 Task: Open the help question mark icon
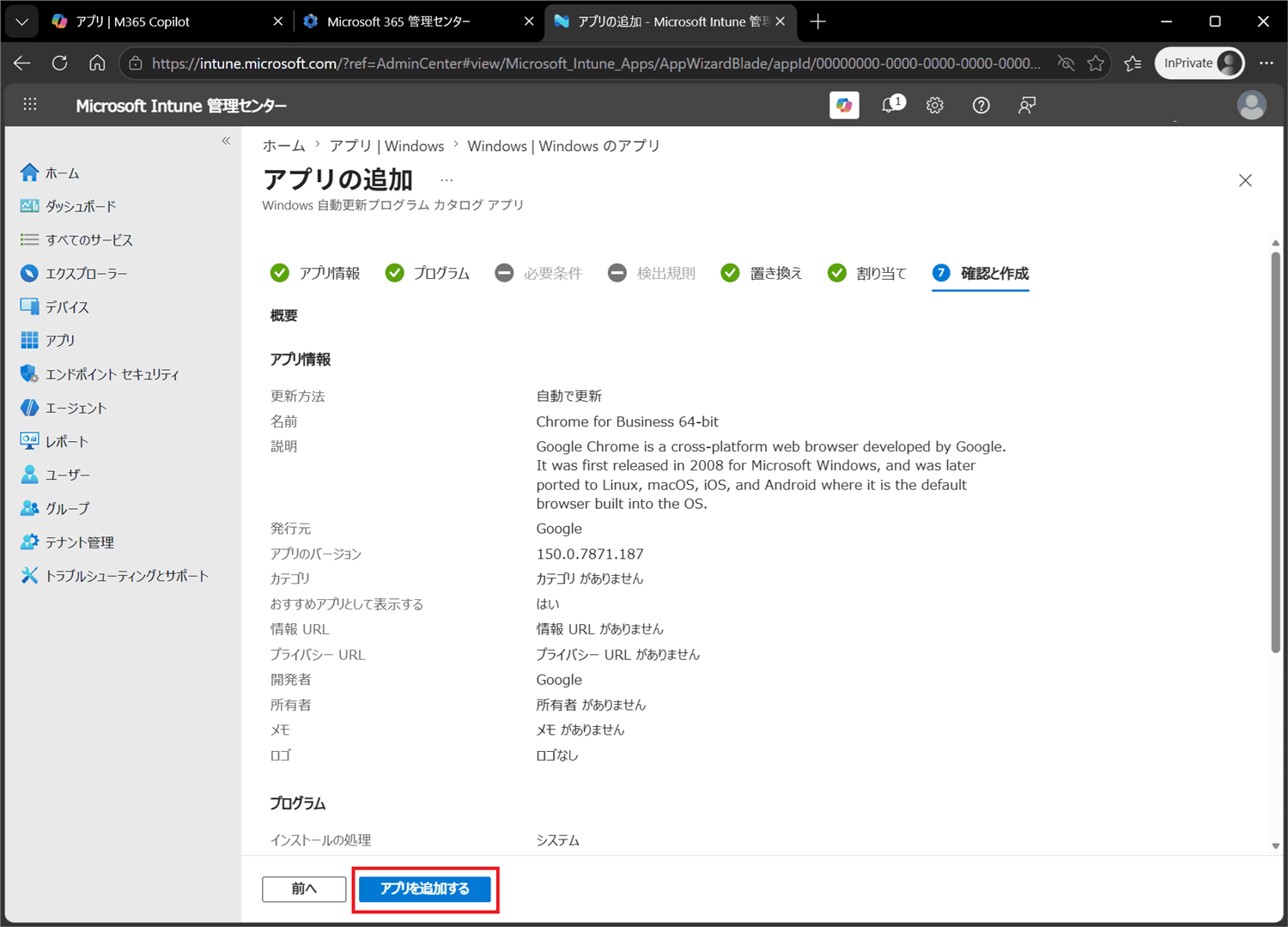tap(981, 105)
